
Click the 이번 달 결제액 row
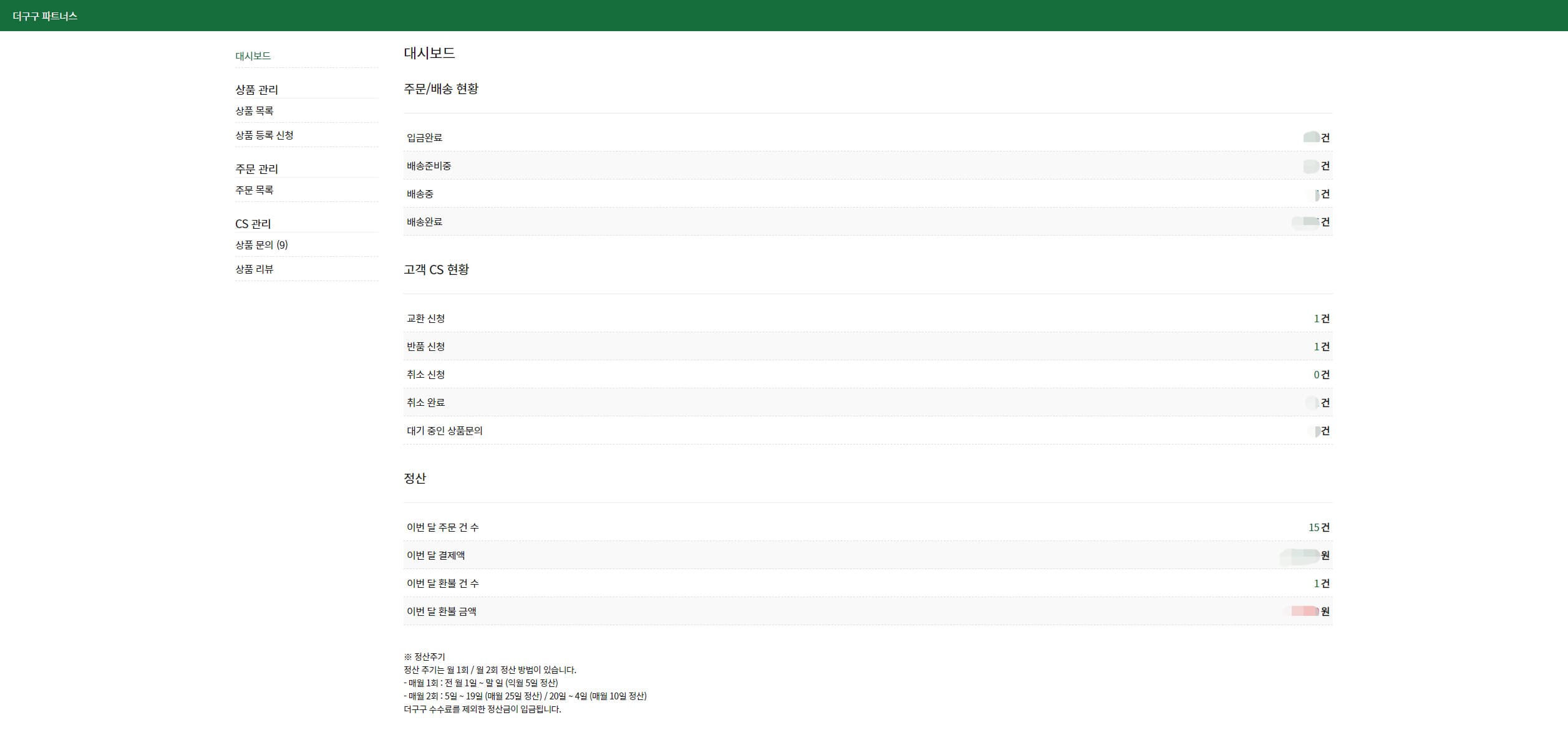pyautogui.click(x=435, y=555)
